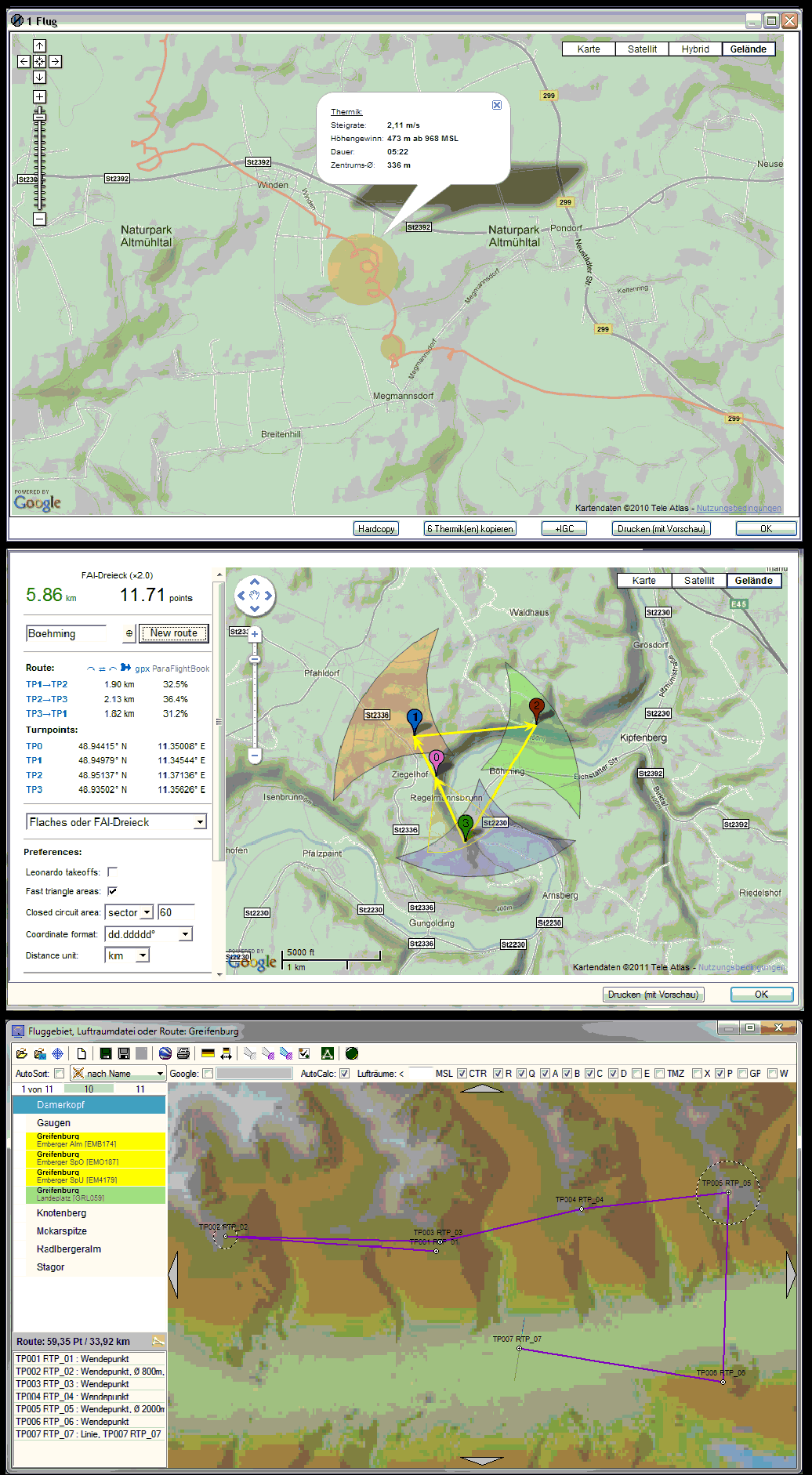Click the blank new-document icon in Greifenburg toolbar
The width and height of the screenshot is (812, 1475).
coord(82,1053)
